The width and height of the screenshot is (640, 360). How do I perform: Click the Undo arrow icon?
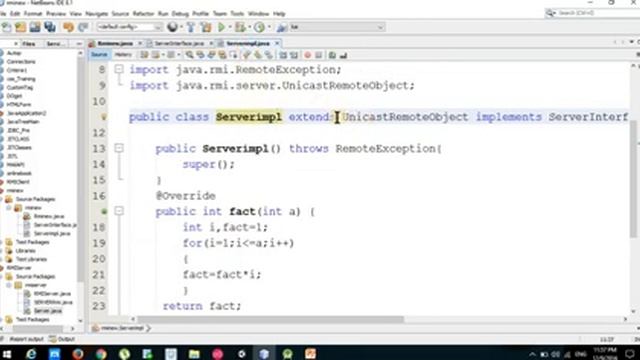tap(68, 27)
